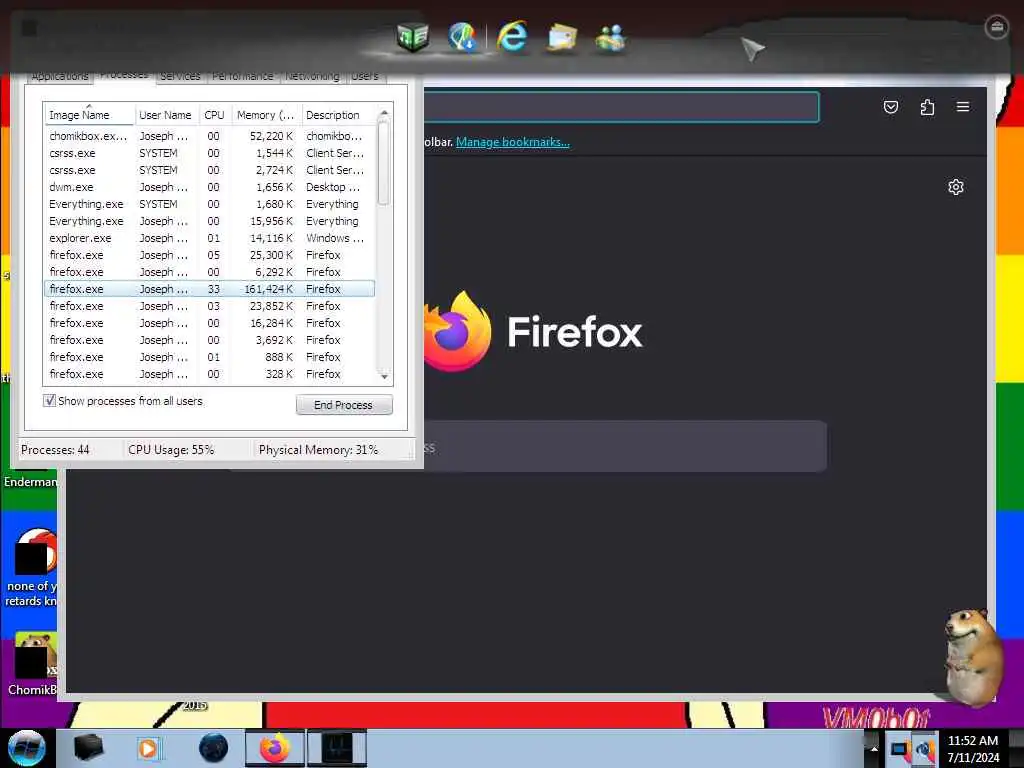Click the Show desktop strip
Screen dimensions: 1024x768
click(x=1017, y=748)
